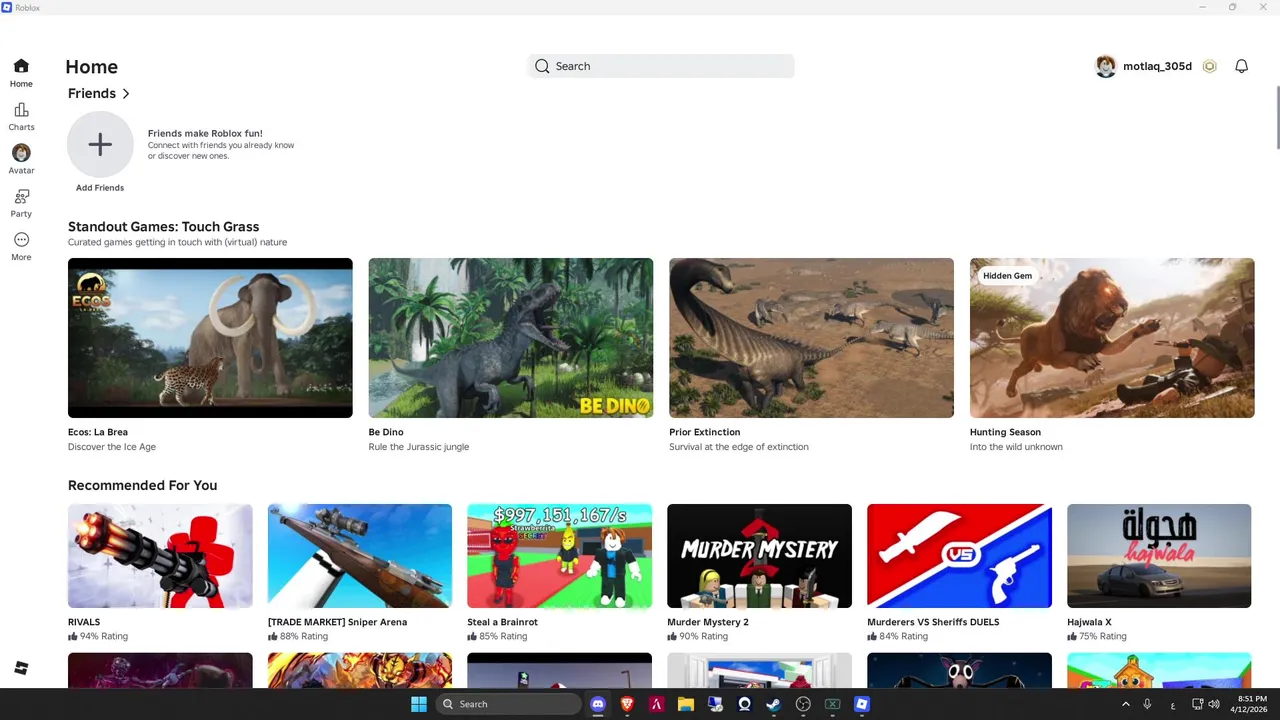The image size is (1280, 720).
Task: Open the More sidebar menu
Action: pos(21,246)
